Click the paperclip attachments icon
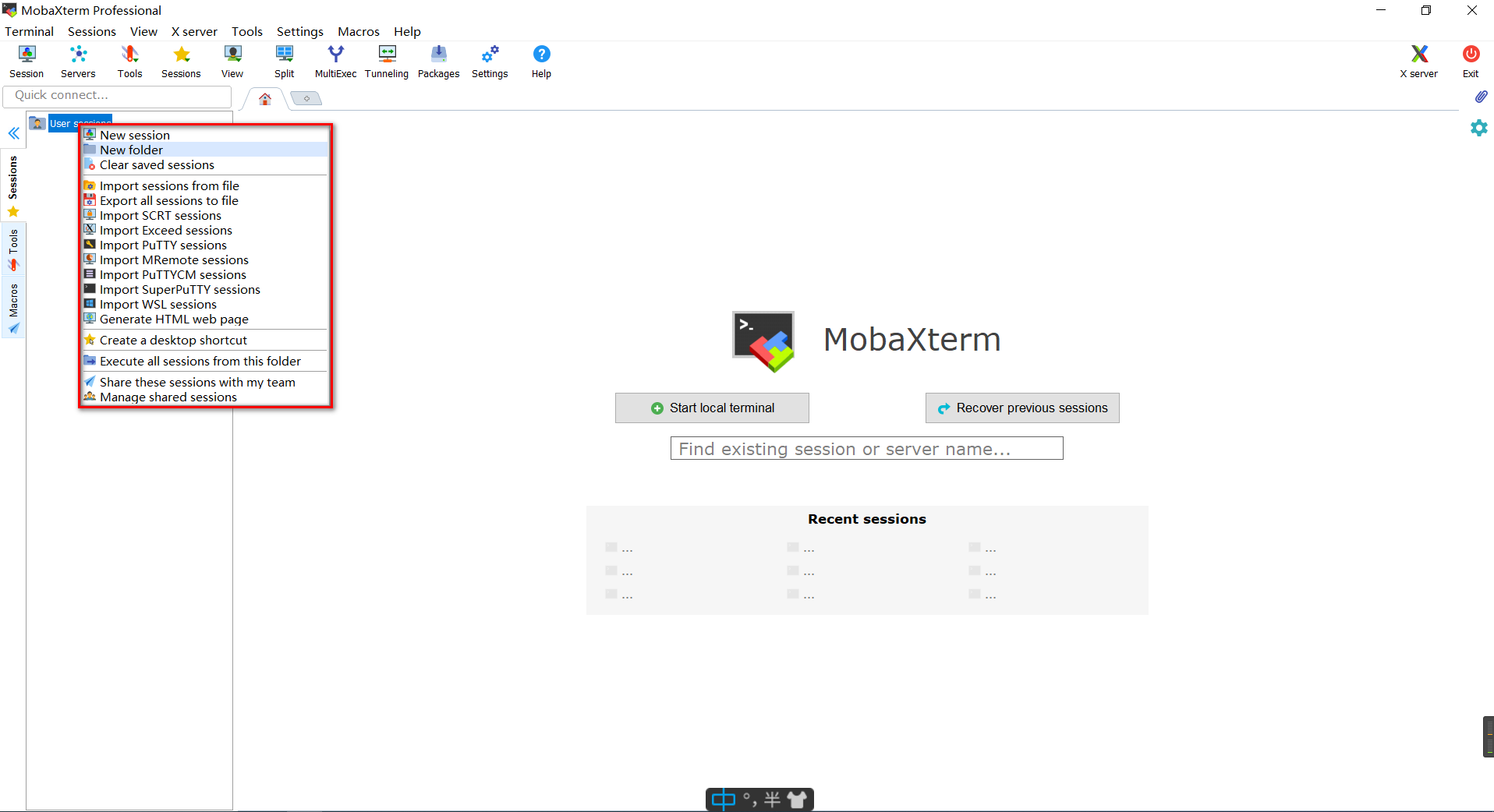 click(x=1481, y=97)
